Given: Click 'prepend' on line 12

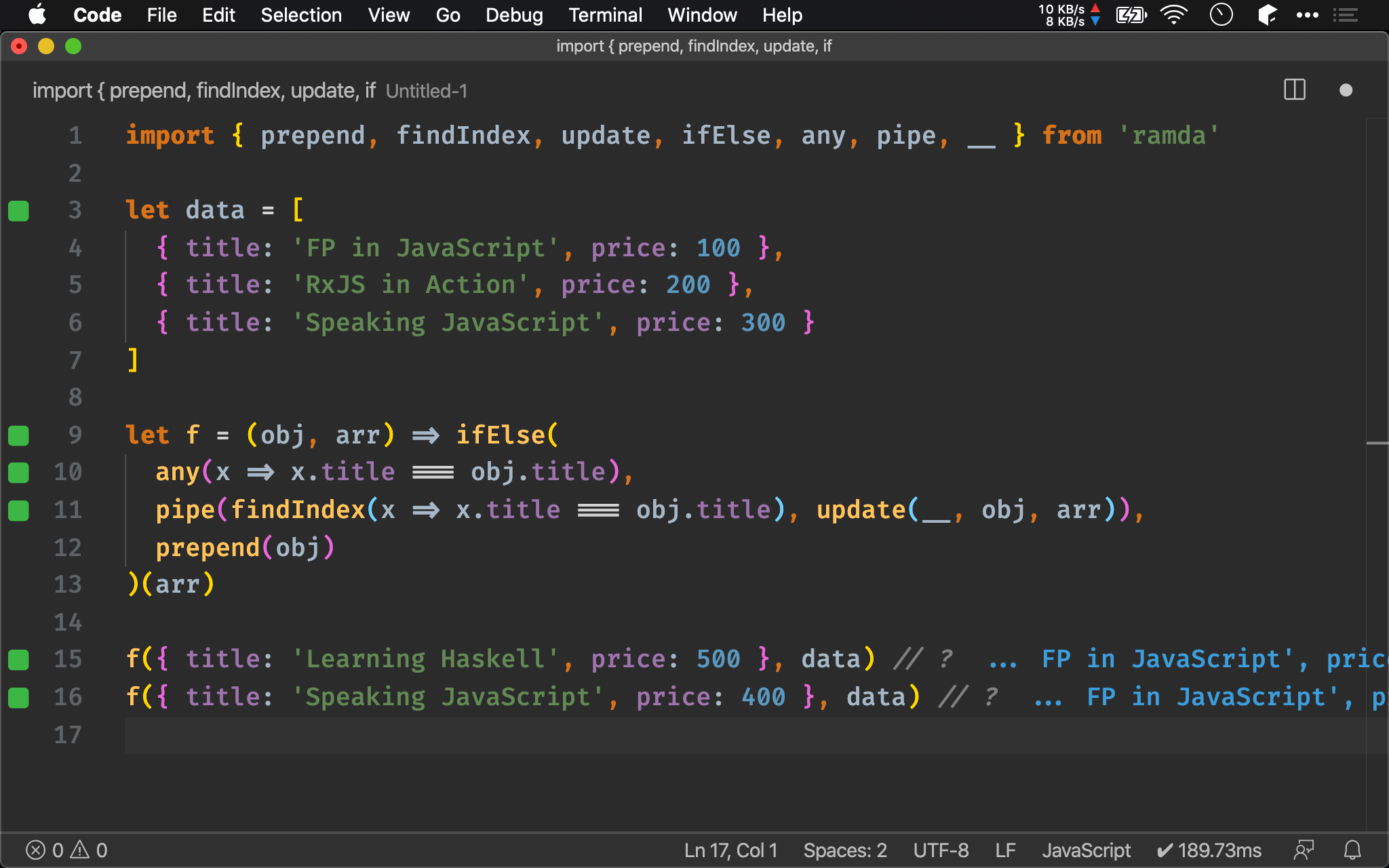Looking at the screenshot, I should click(208, 547).
